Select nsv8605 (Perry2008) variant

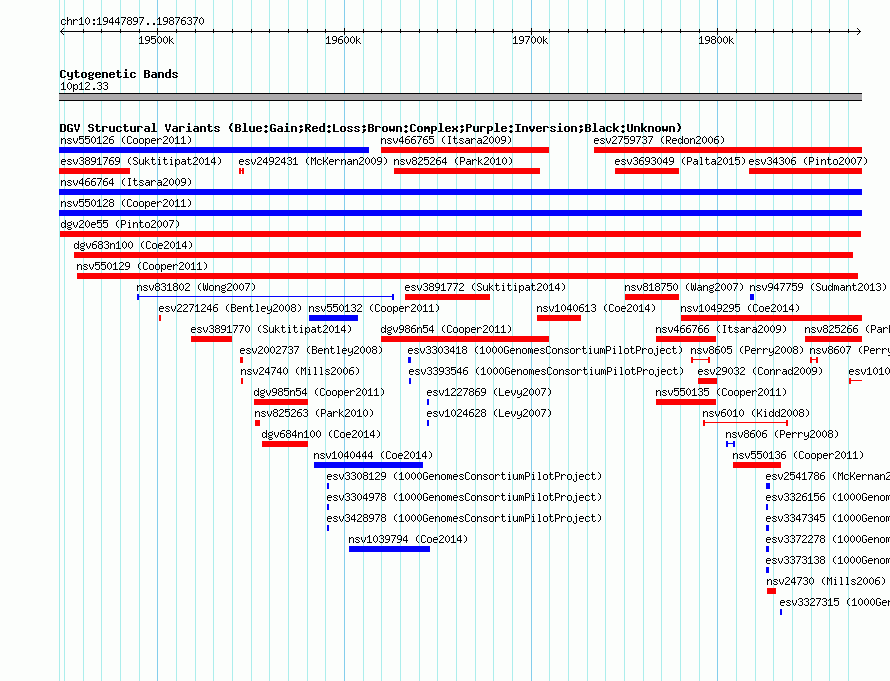[x=747, y=350]
